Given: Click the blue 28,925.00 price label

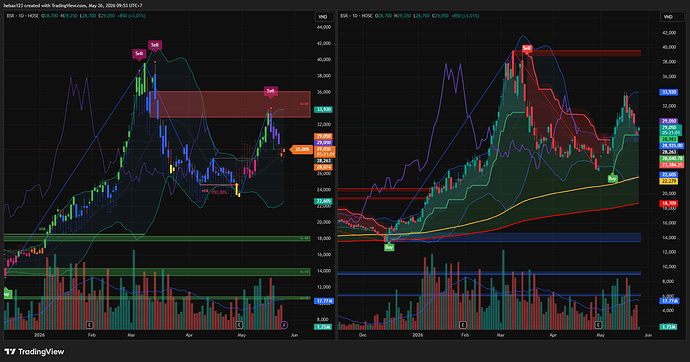Looking at the screenshot, I should tap(672, 145).
